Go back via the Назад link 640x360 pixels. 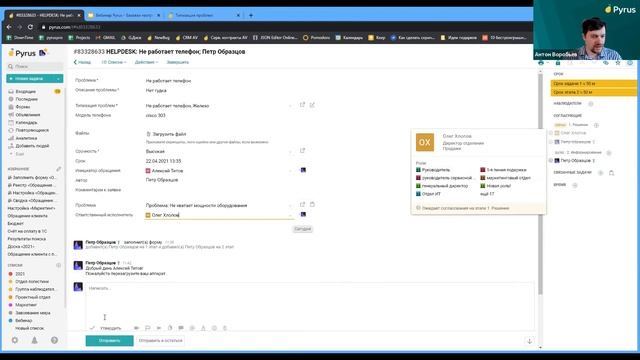(82, 62)
